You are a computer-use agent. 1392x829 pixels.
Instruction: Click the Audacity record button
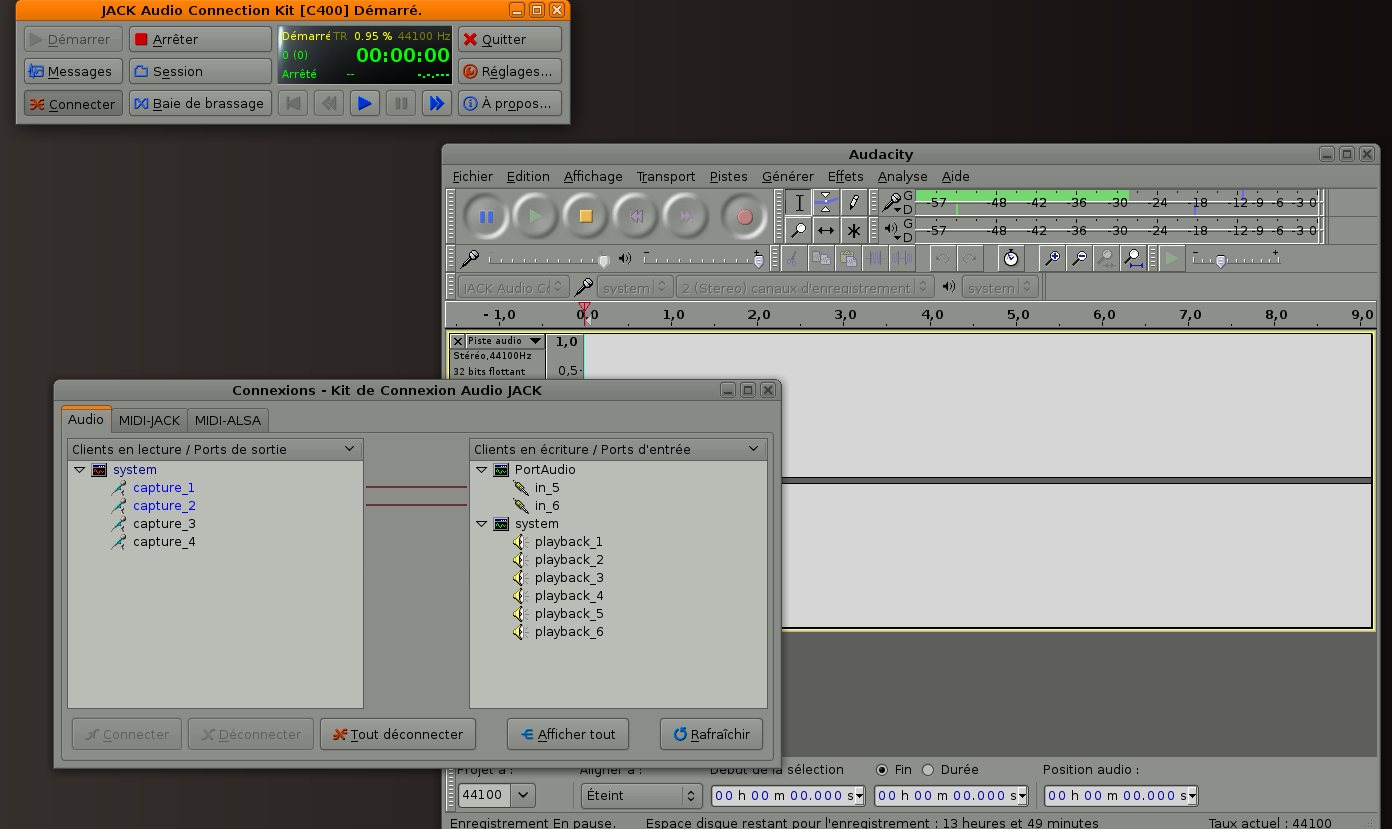click(x=744, y=216)
